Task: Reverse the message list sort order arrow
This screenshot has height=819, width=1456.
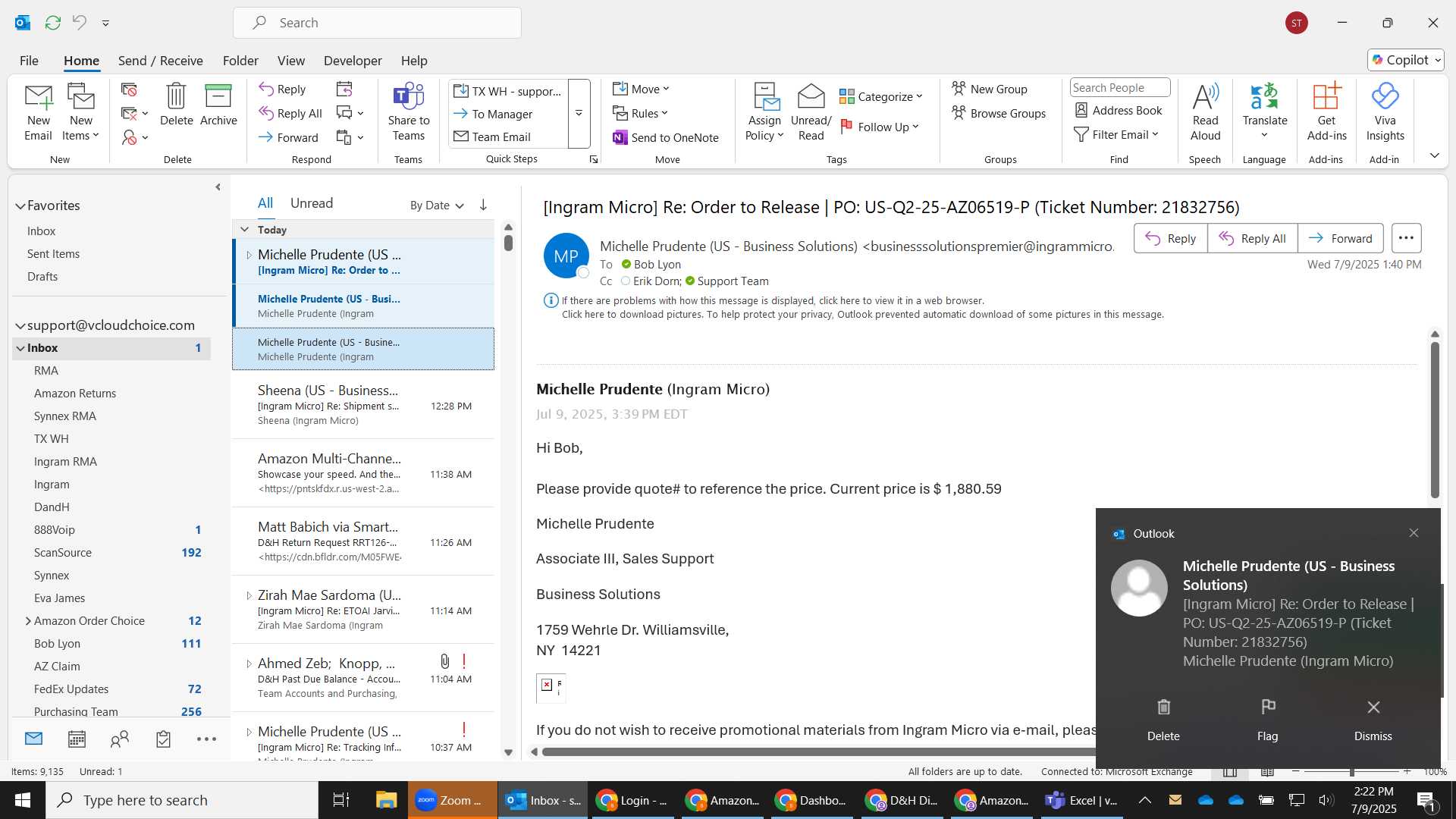Action: click(x=483, y=205)
